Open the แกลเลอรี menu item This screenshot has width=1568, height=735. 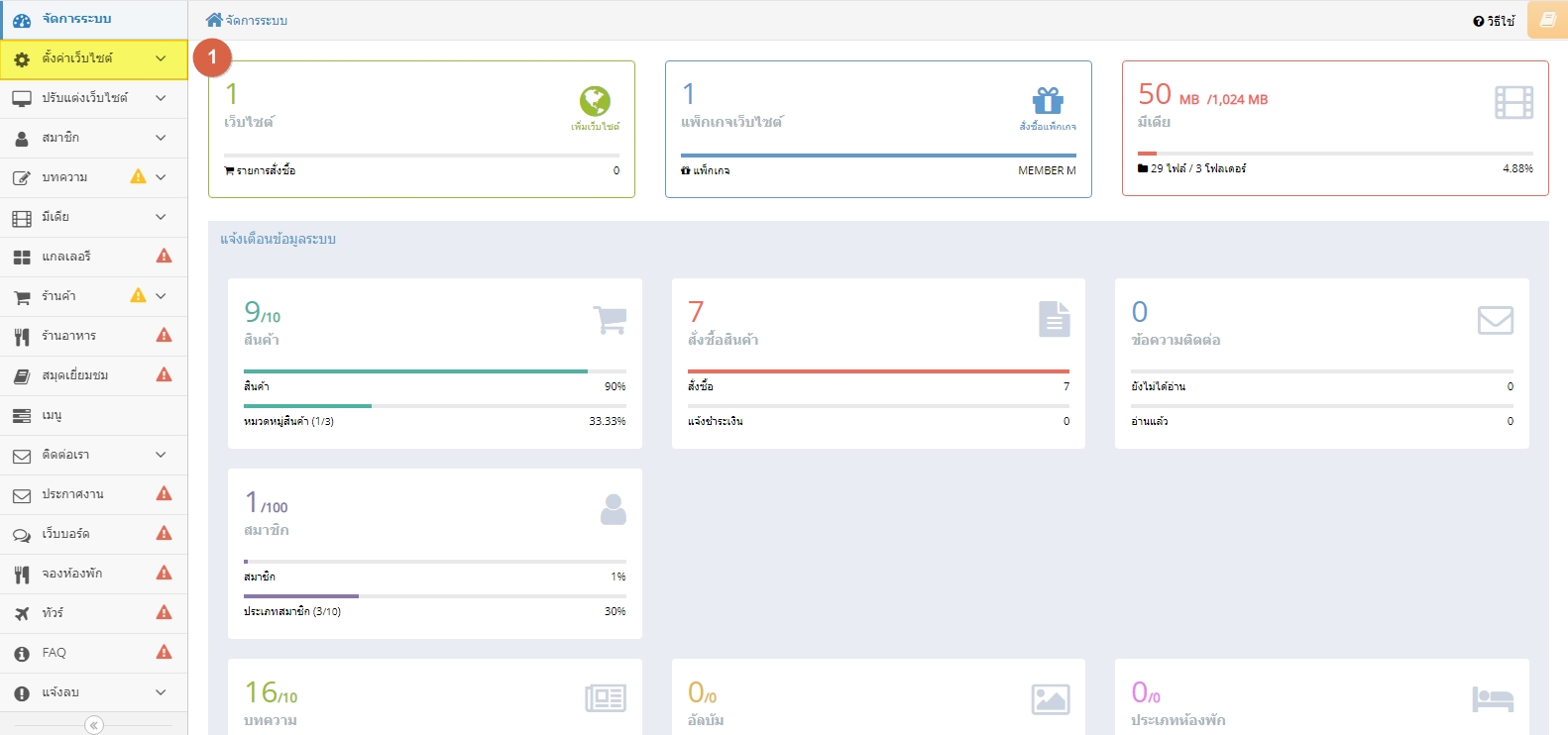[94, 257]
